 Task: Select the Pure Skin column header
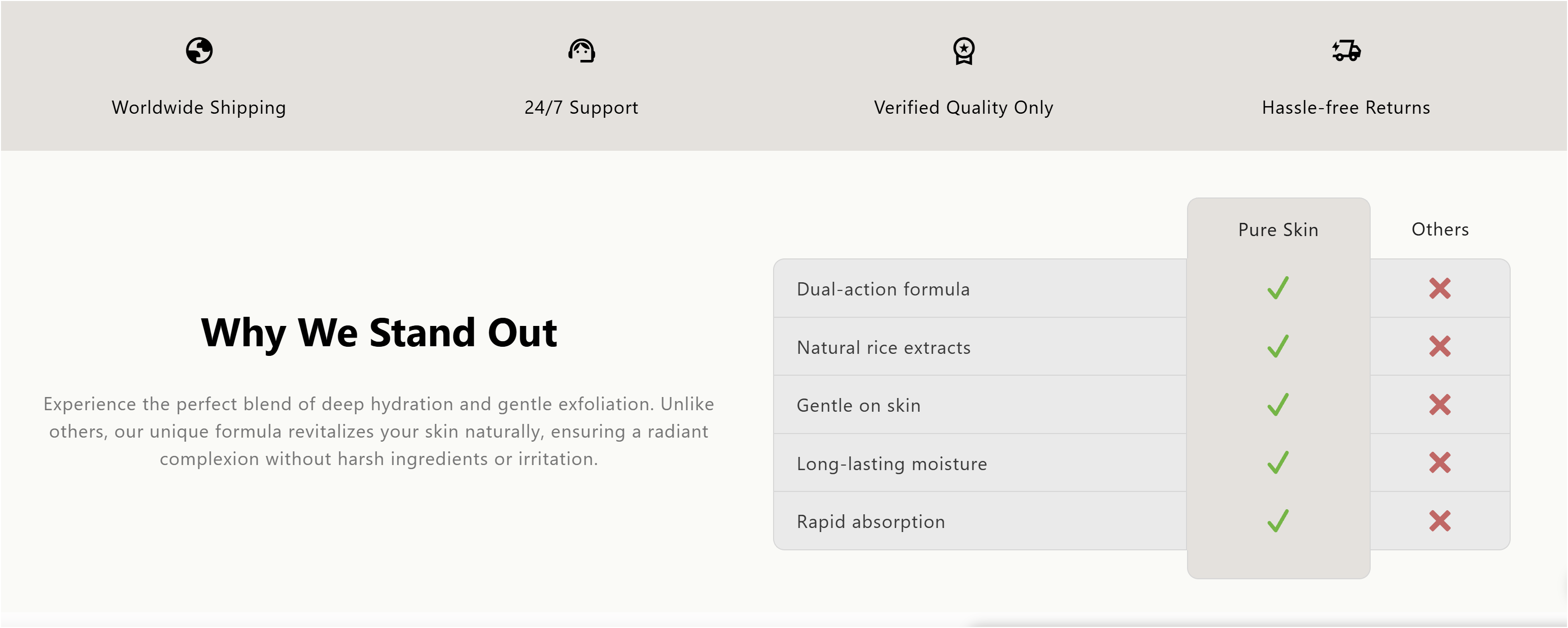click(x=1278, y=229)
